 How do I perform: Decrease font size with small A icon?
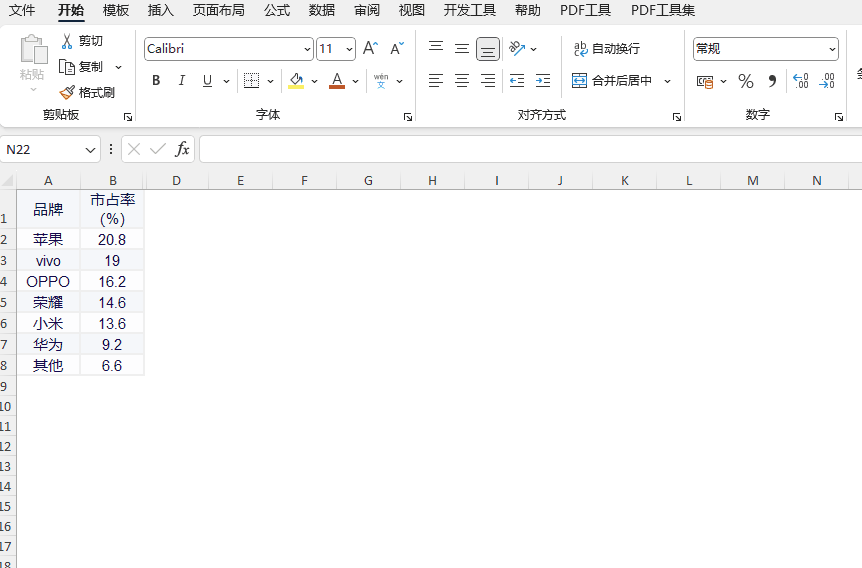[396, 48]
